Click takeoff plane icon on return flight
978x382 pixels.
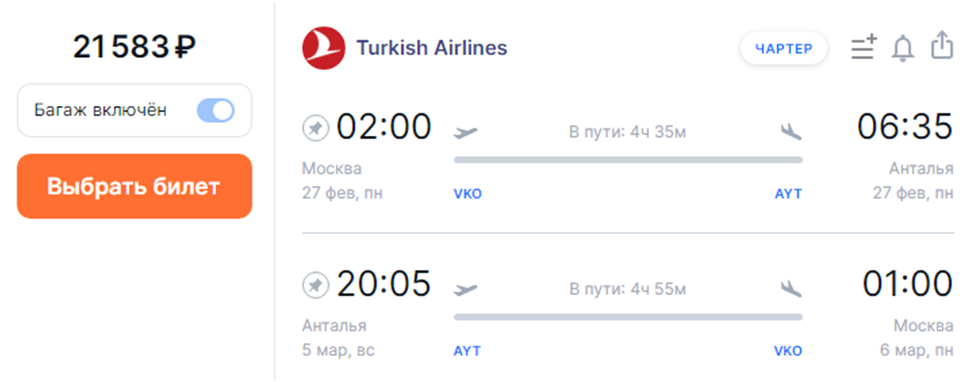[466, 290]
